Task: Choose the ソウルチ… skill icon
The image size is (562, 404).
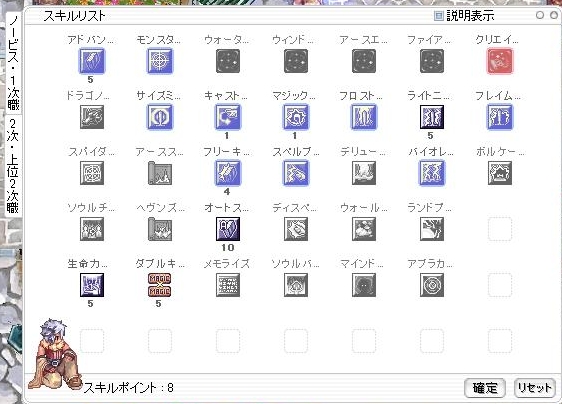Action: [x=92, y=229]
